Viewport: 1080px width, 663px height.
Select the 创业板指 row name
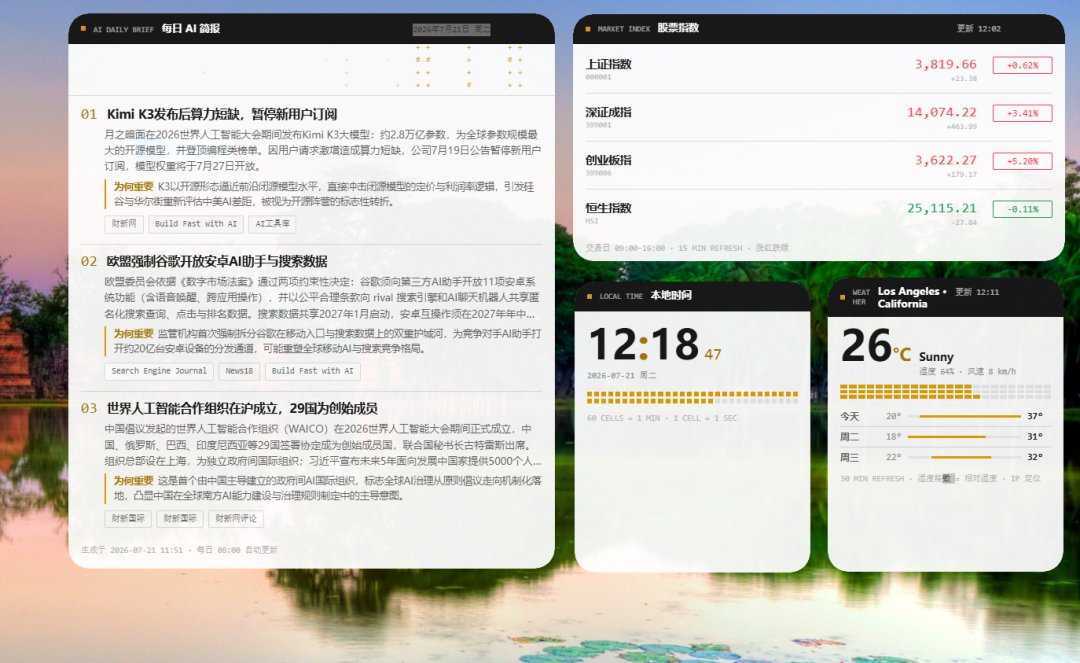pyautogui.click(x=608, y=160)
